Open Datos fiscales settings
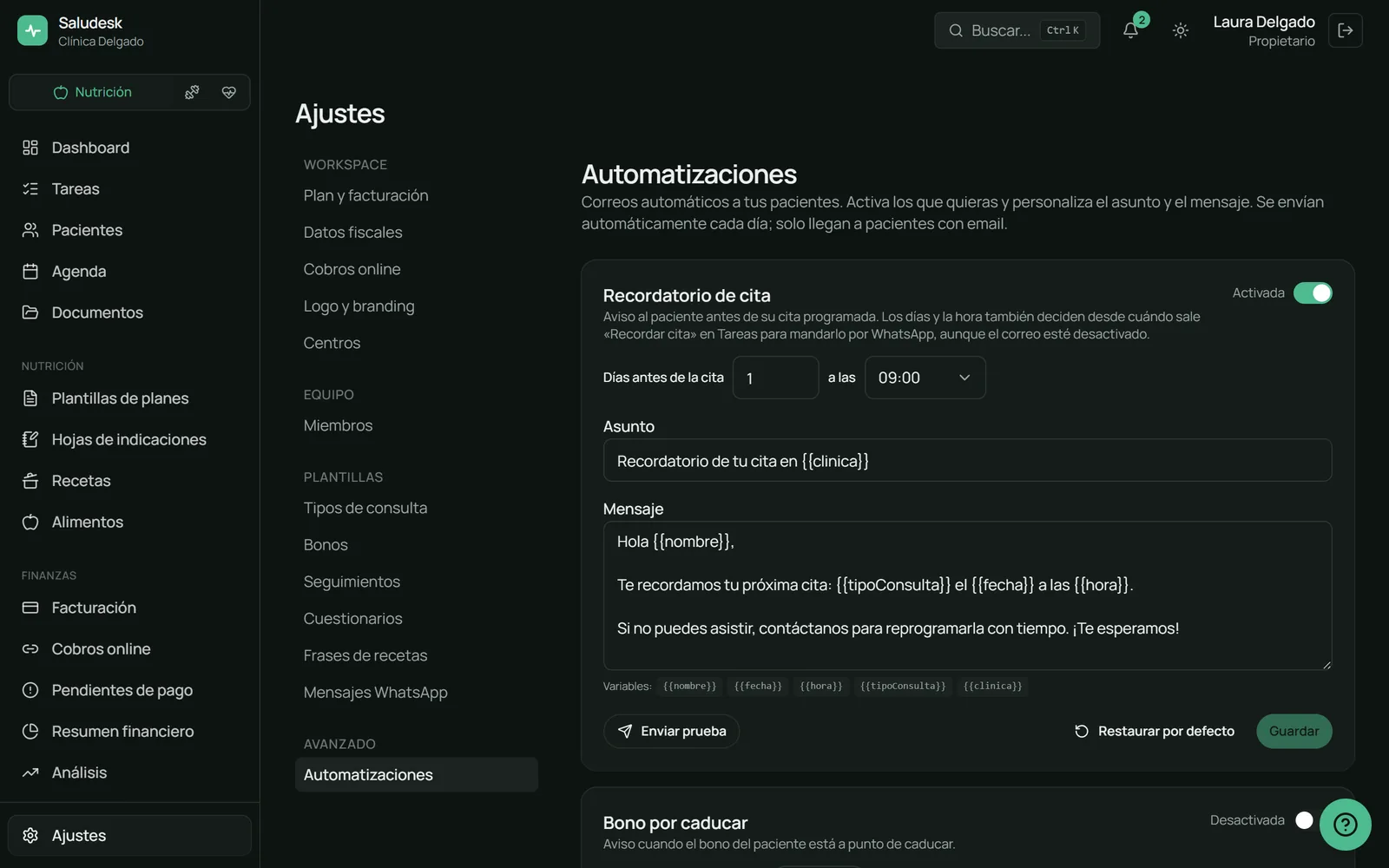The image size is (1389, 868). pyautogui.click(x=352, y=232)
